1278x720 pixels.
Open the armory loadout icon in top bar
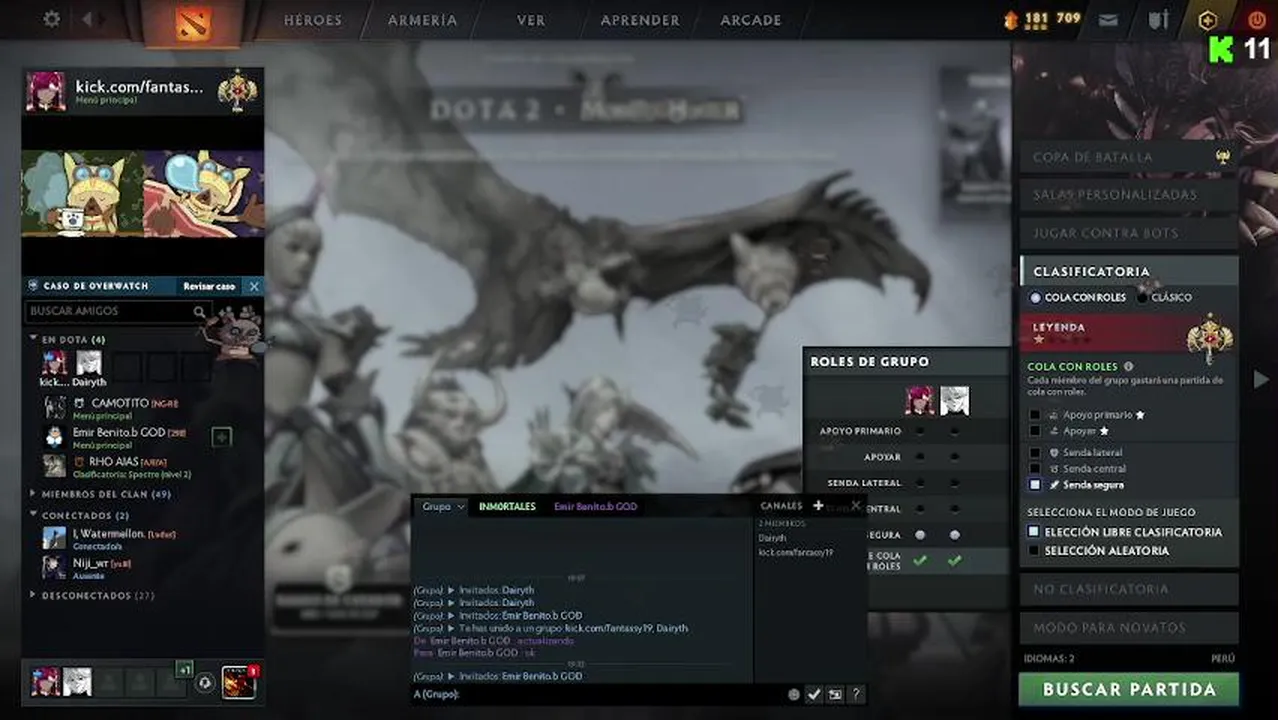coord(1158,19)
